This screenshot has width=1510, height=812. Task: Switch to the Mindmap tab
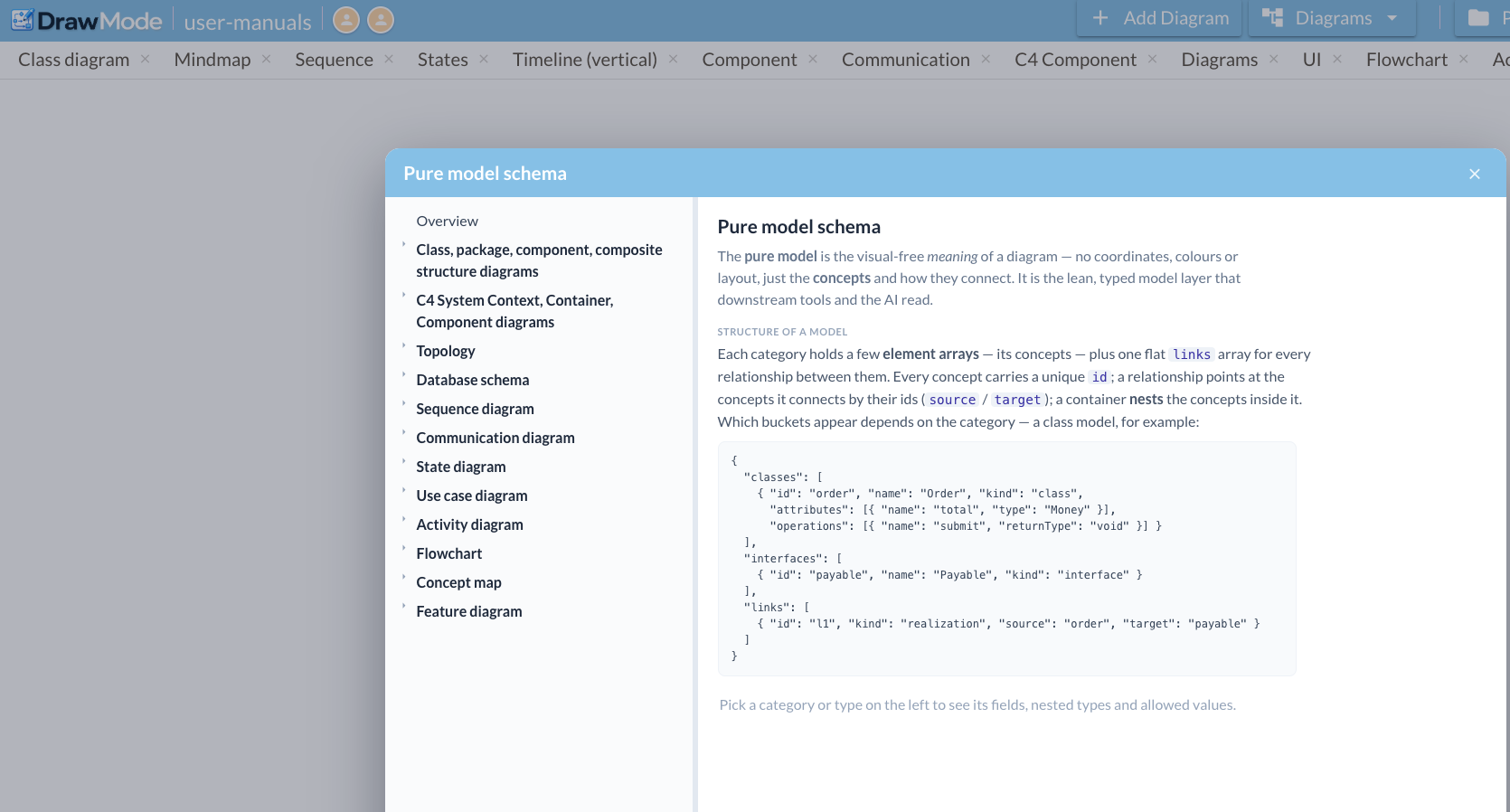[x=212, y=60]
